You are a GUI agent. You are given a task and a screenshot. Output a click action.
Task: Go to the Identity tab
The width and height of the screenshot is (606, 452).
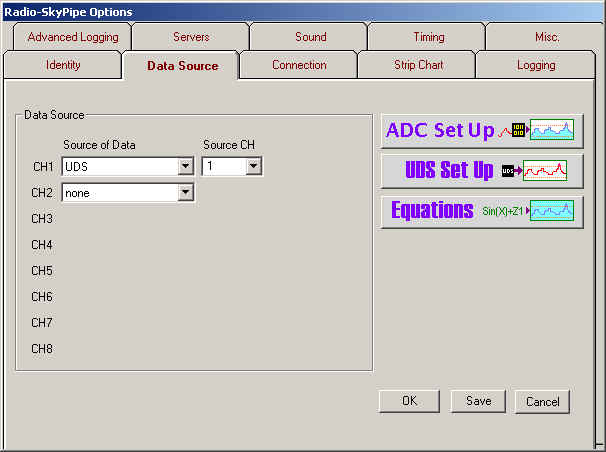pos(63,65)
